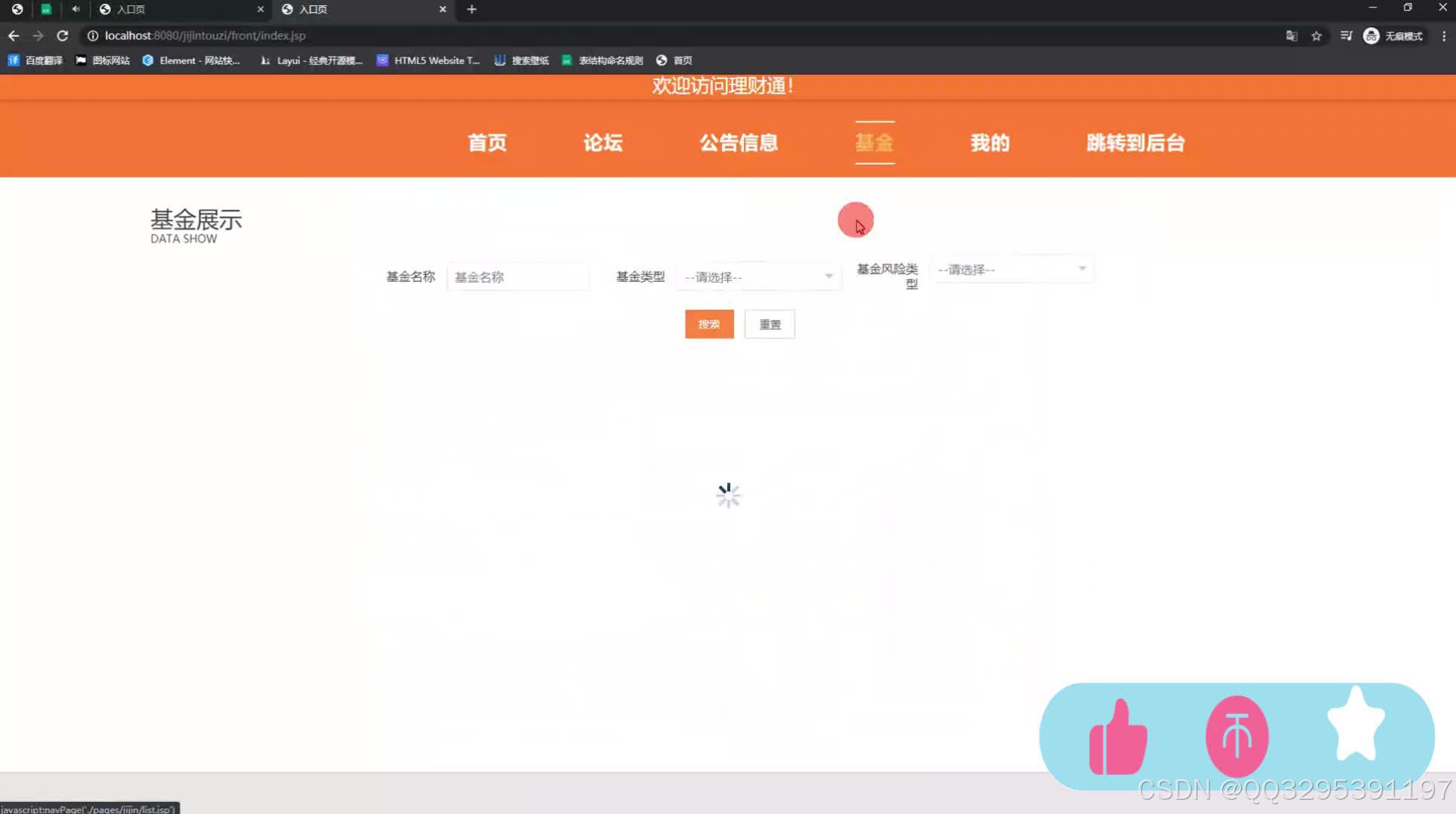1456x814 pixels.
Task: Click the thumbs-up like icon
Action: point(1118,737)
